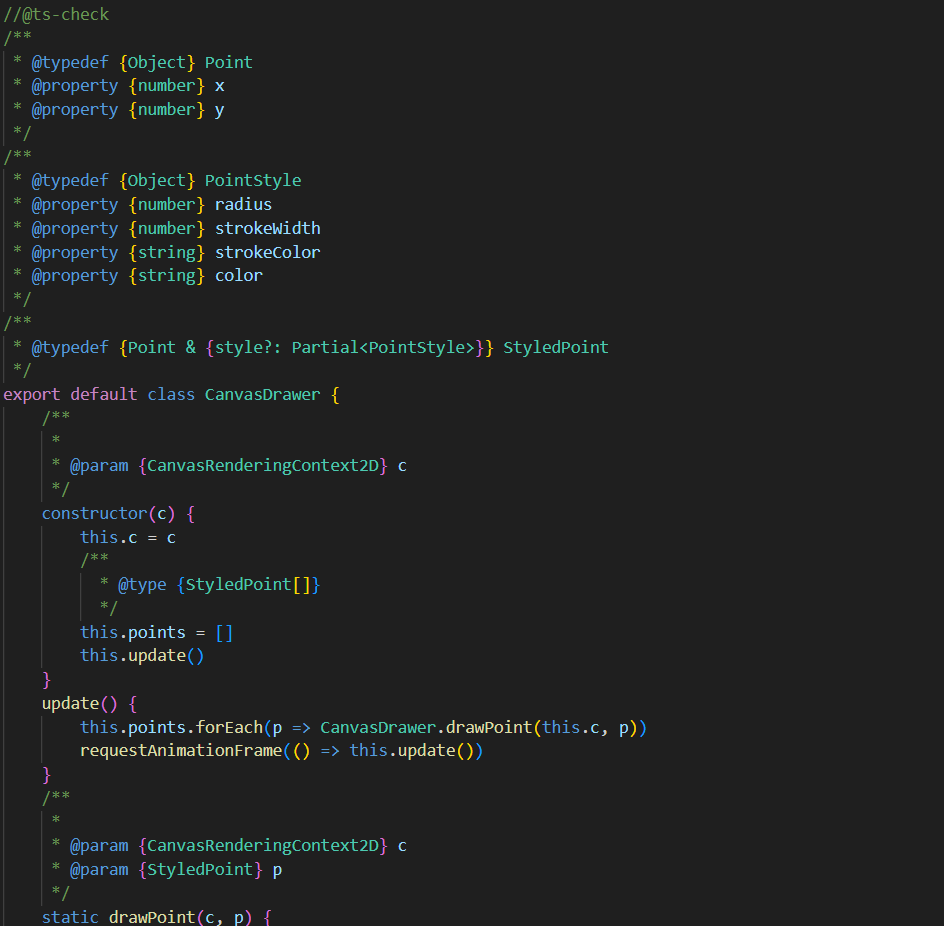Click CanvasDrawer in the class declaration
The width and height of the screenshot is (944, 926).
[262, 394]
